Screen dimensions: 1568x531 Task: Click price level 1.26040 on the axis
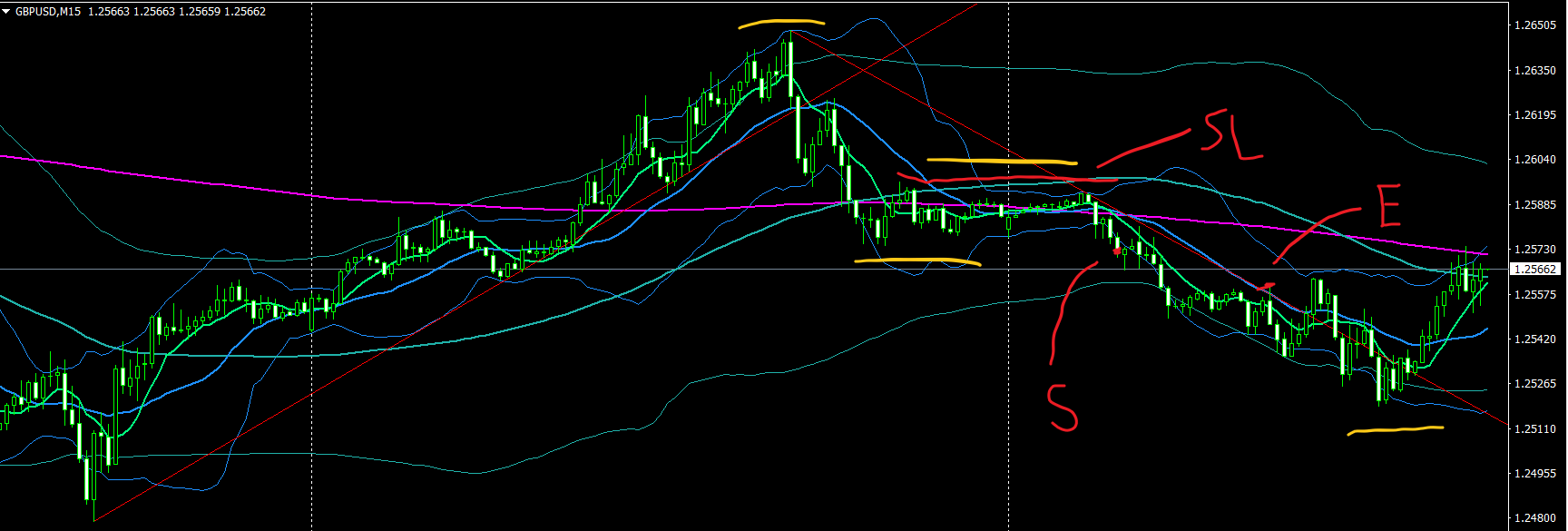tap(1535, 160)
